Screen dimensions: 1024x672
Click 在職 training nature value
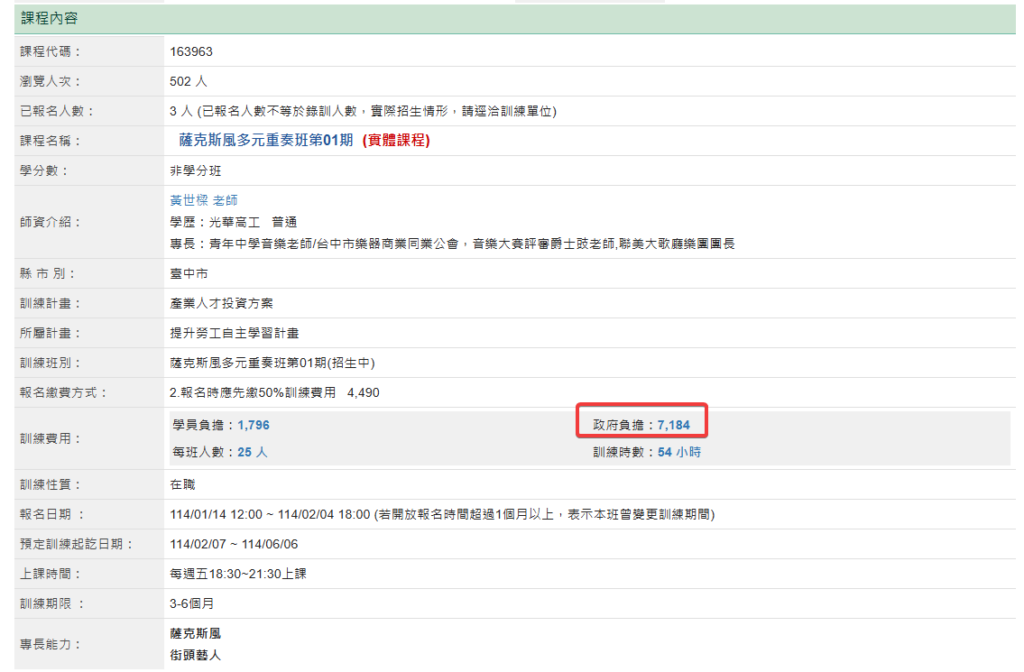click(x=182, y=485)
